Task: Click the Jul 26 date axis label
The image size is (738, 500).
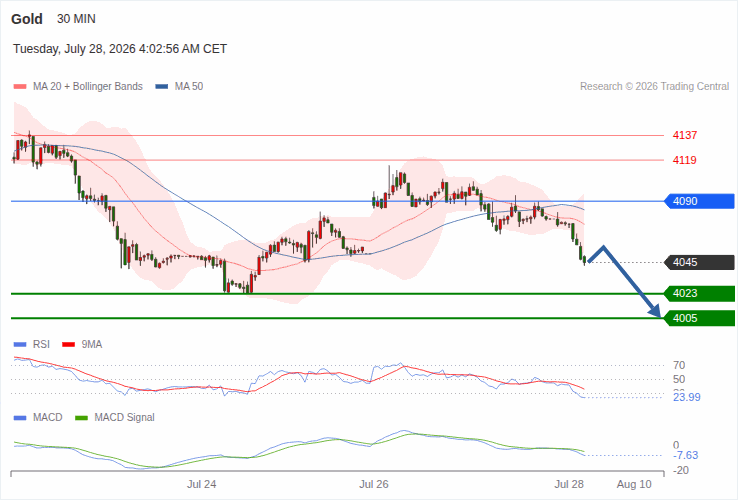Action: [374, 484]
